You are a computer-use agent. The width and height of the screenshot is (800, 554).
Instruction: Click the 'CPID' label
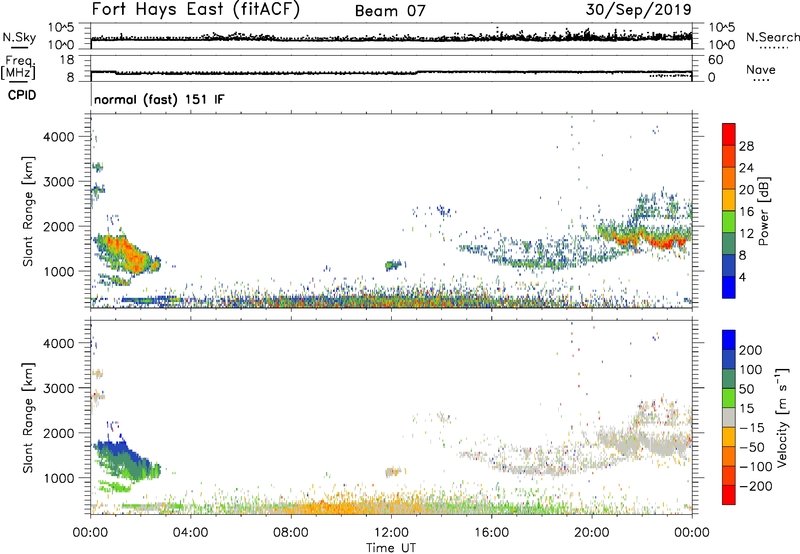(22, 95)
